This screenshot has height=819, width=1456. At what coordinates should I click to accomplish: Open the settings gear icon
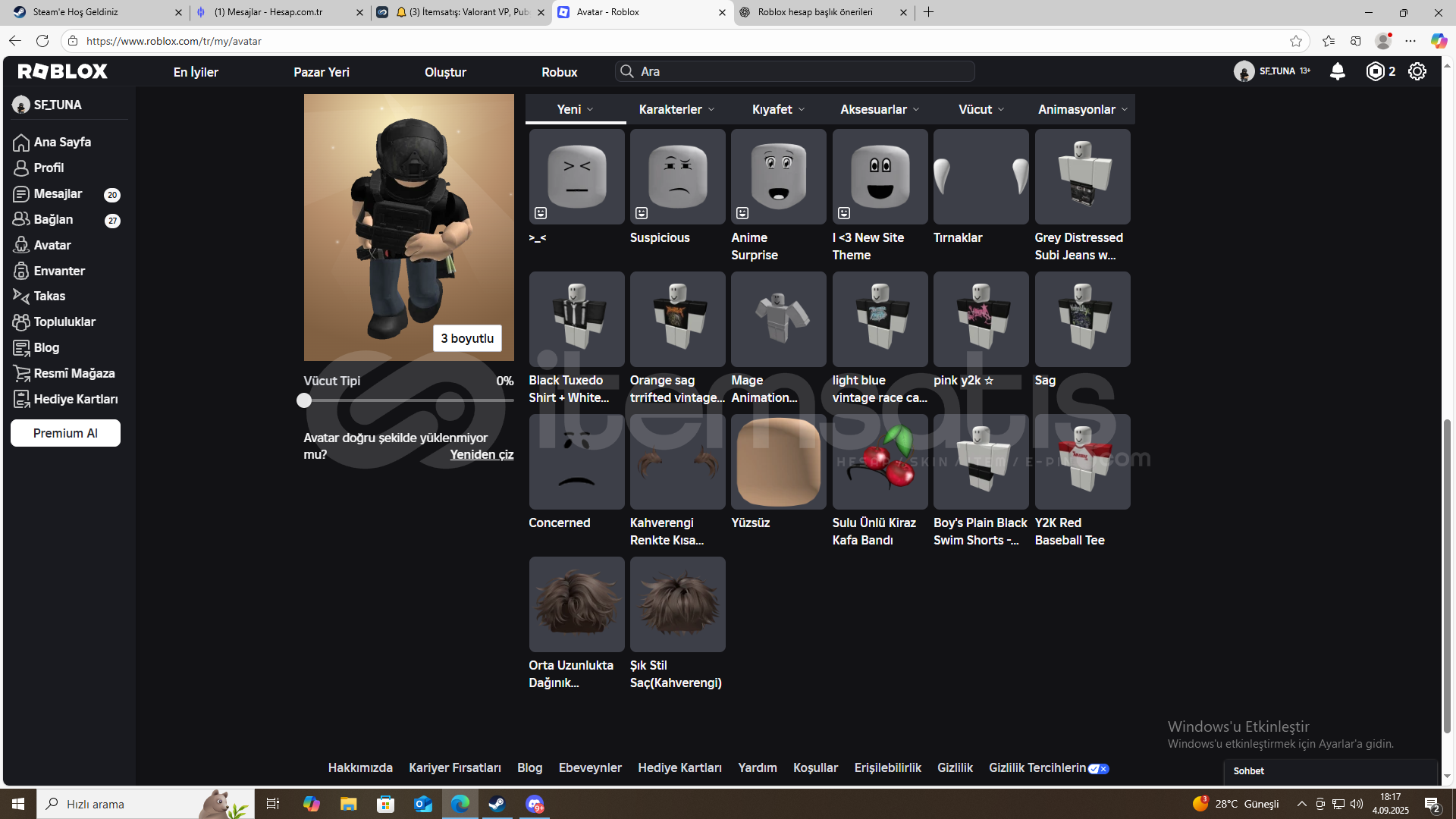(x=1417, y=71)
